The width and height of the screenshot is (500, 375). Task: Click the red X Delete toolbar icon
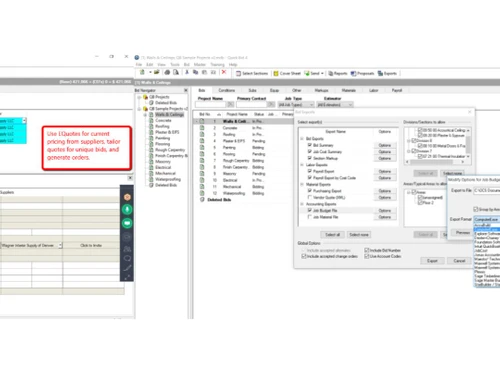(x=224, y=72)
